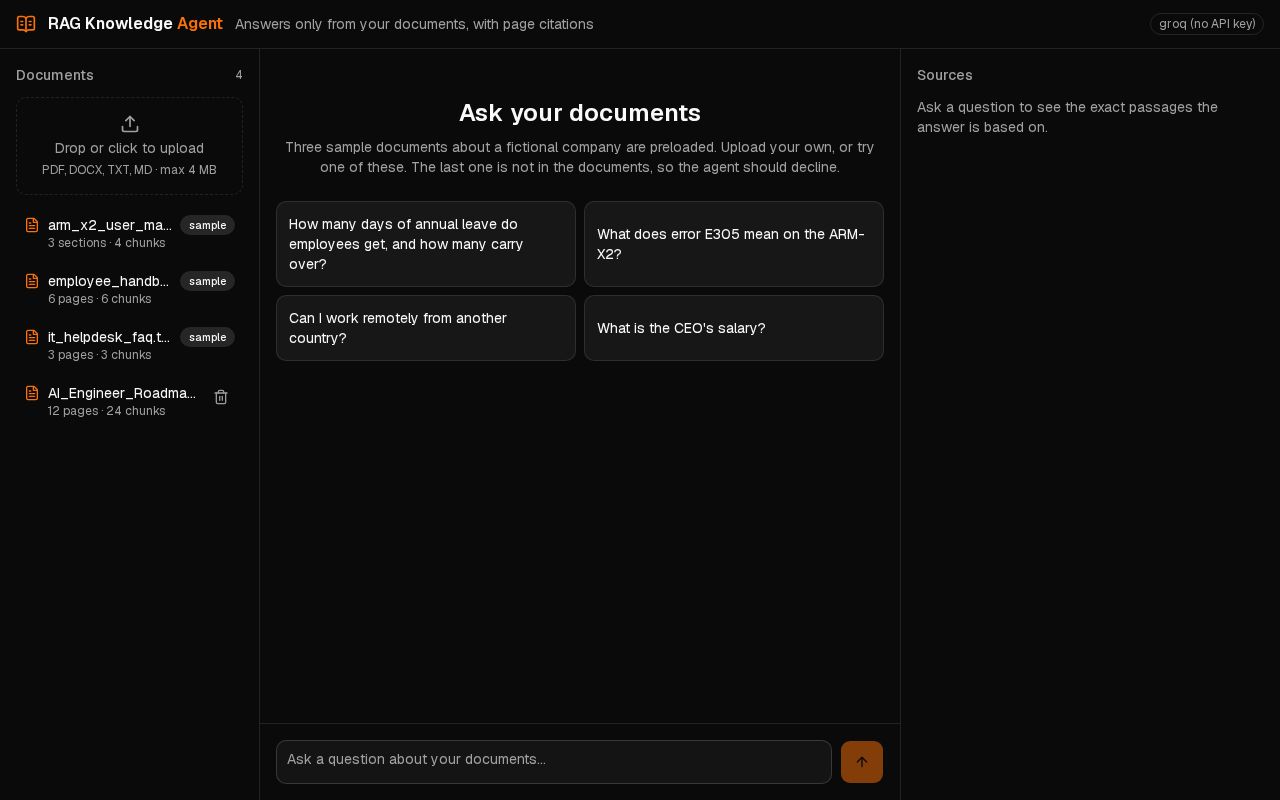The height and width of the screenshot is (800, 1280).
Task: Open the 'Drop or click to upload' zone
Action: tap(130, 146)
